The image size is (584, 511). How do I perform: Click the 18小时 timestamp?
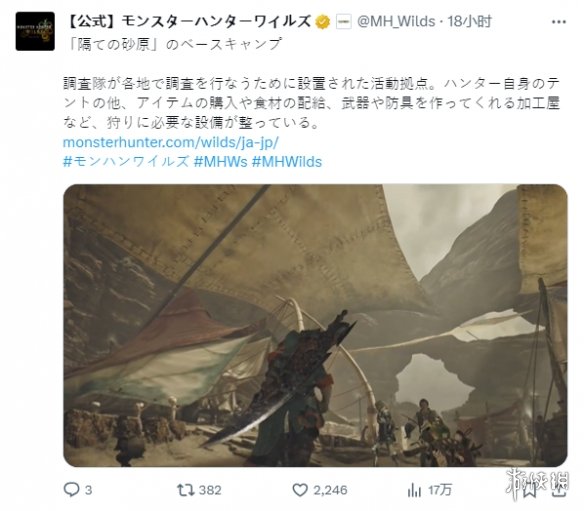click(470, 22)
